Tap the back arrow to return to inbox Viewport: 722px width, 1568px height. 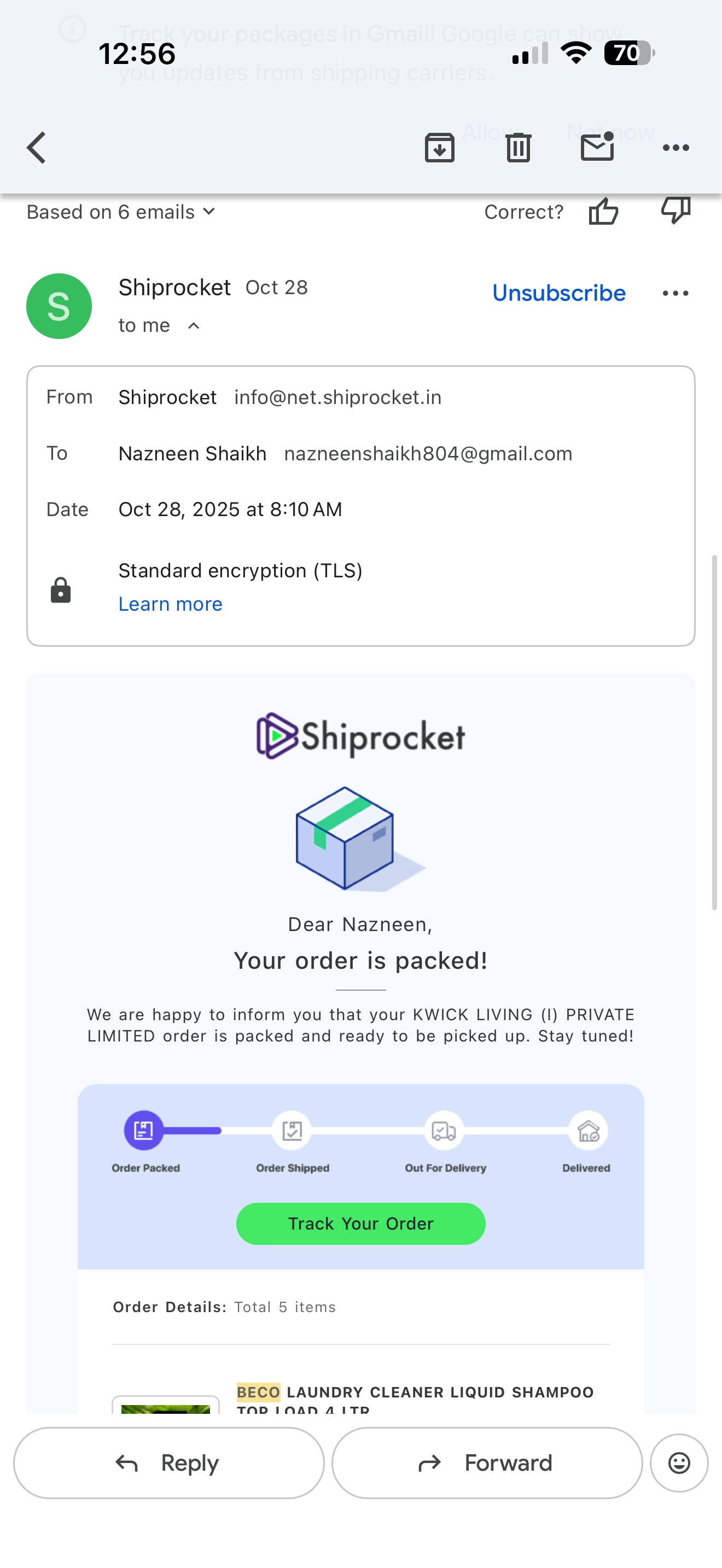click(37, 147)
